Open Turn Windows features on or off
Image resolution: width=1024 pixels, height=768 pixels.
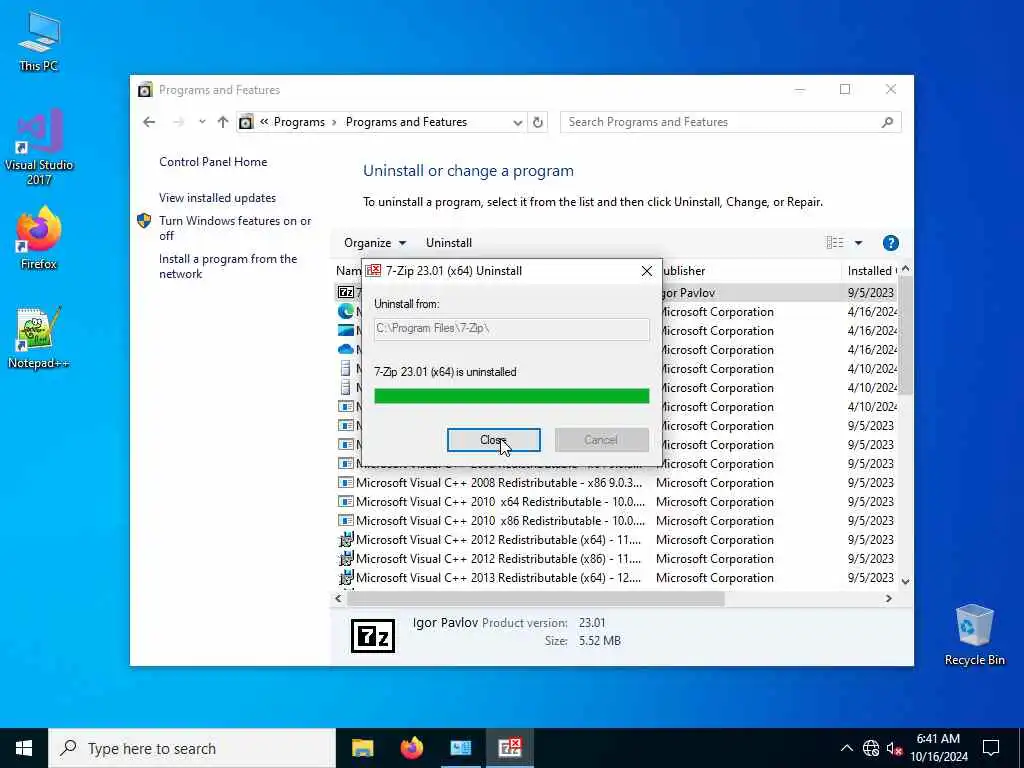coord(235,228)
